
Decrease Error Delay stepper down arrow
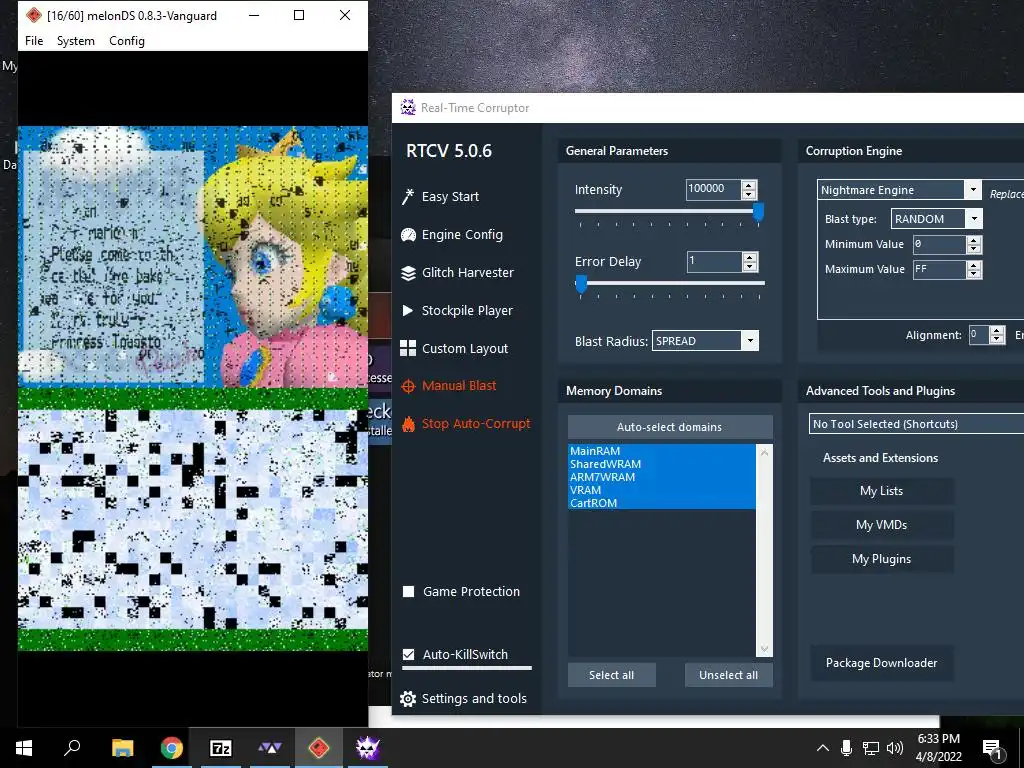point(750,266)
